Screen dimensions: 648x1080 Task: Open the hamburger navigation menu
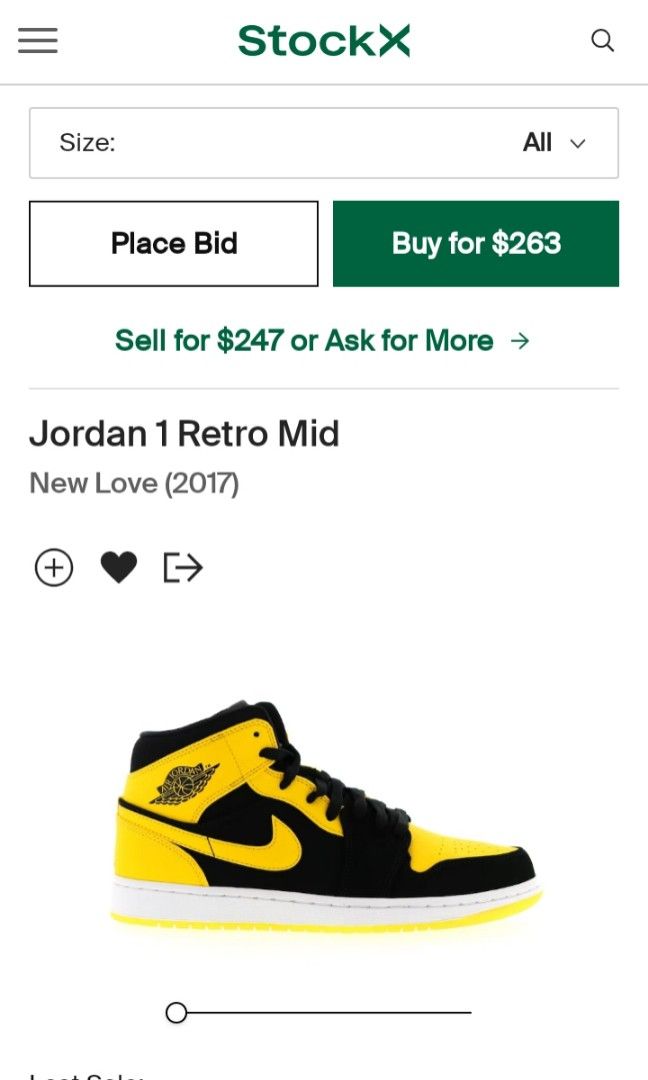[x=38, y=40]
